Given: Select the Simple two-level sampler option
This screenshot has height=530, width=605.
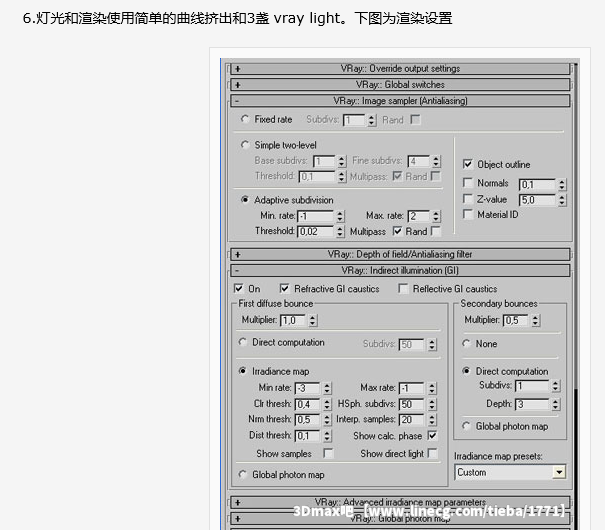Looking at the screenshot, I should [246, 145].
